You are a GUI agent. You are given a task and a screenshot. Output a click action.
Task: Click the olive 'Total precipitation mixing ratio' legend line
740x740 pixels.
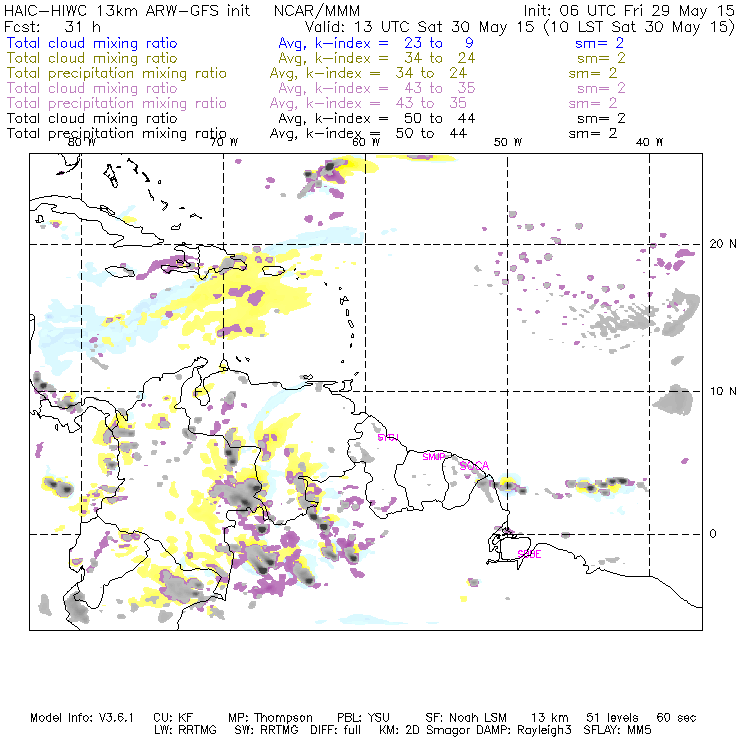click(117, 73)
